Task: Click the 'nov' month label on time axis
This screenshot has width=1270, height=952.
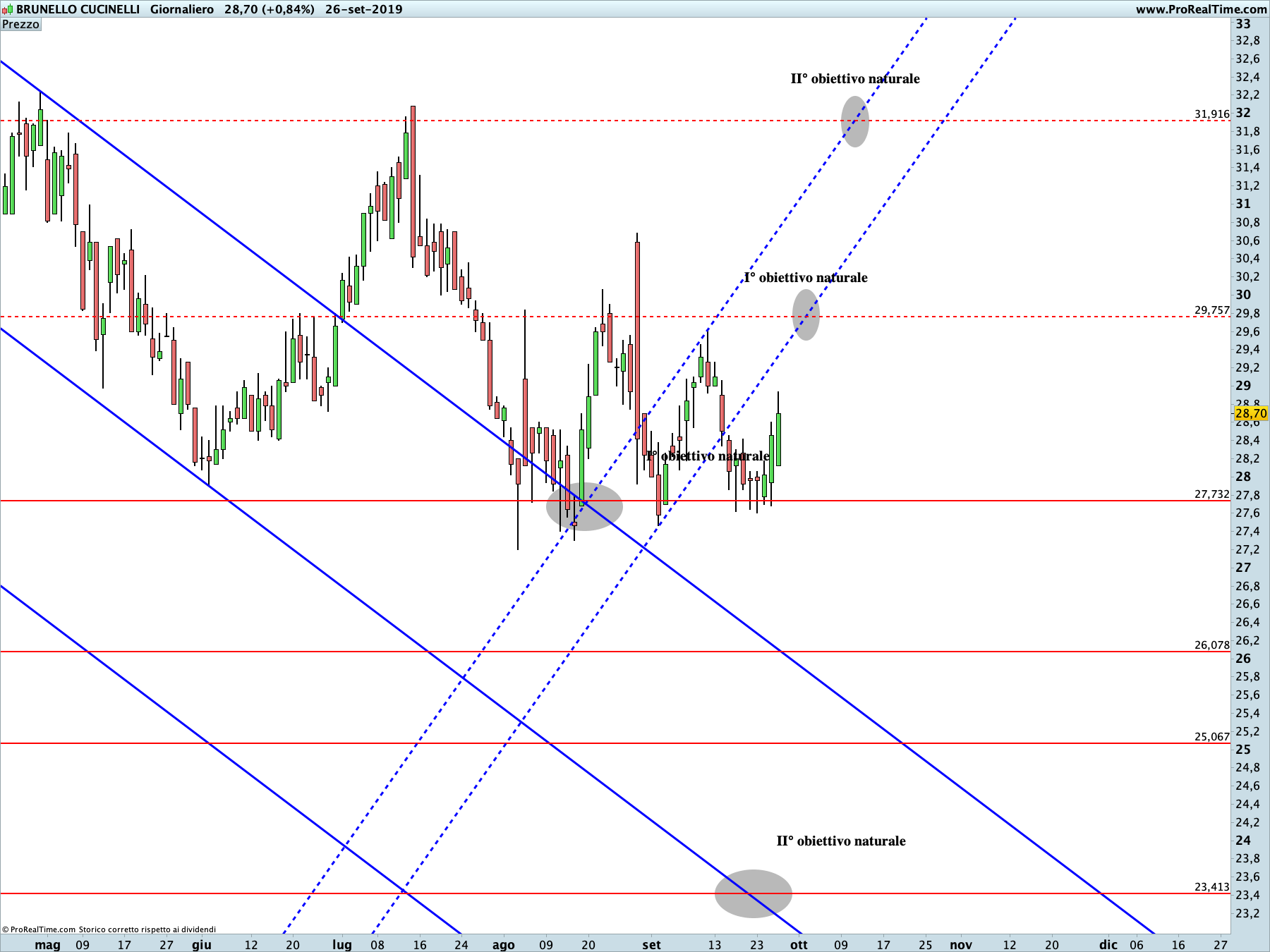Action: pyautogui.click(x=961, y=945)
